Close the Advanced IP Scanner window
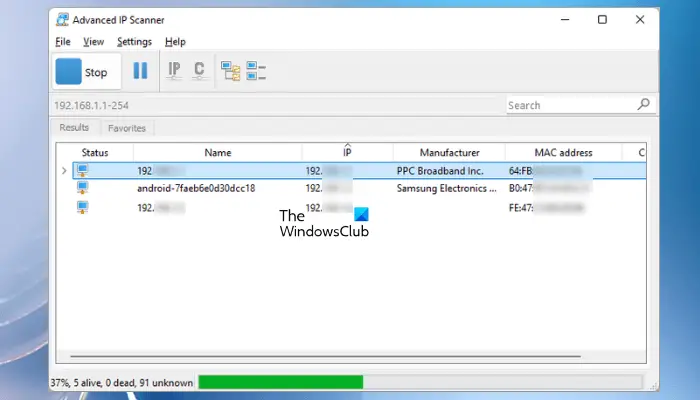The width and height of the screenshot is (700, 400). (x=640, y=20)
